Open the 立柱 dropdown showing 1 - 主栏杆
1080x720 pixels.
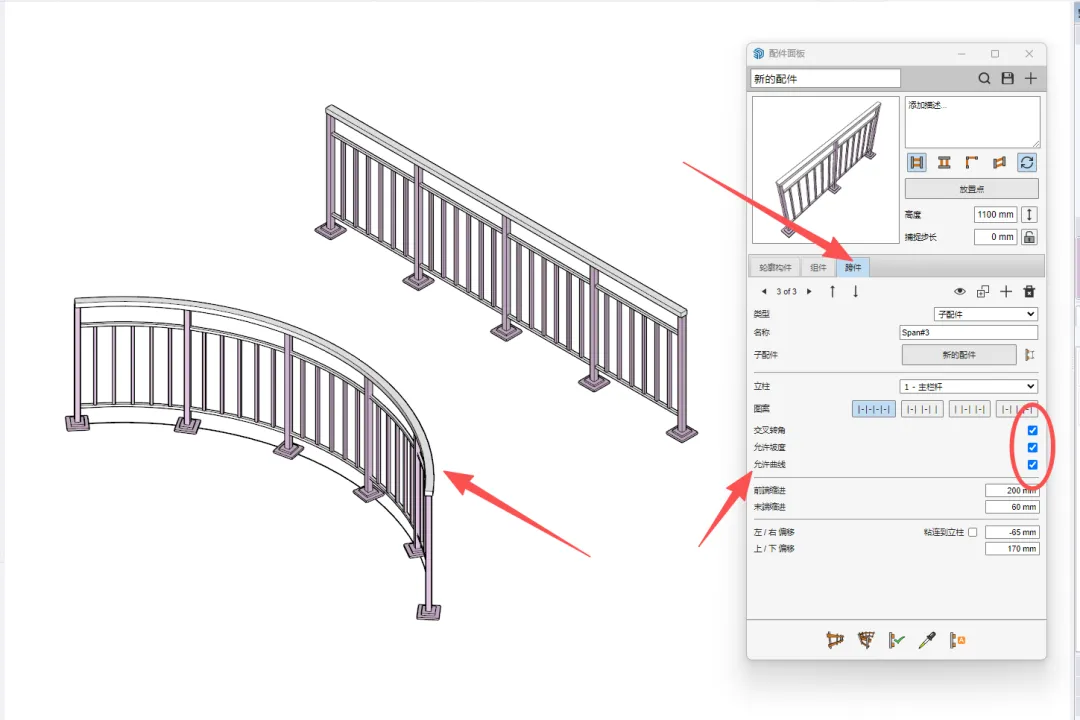tap(968, 387)
